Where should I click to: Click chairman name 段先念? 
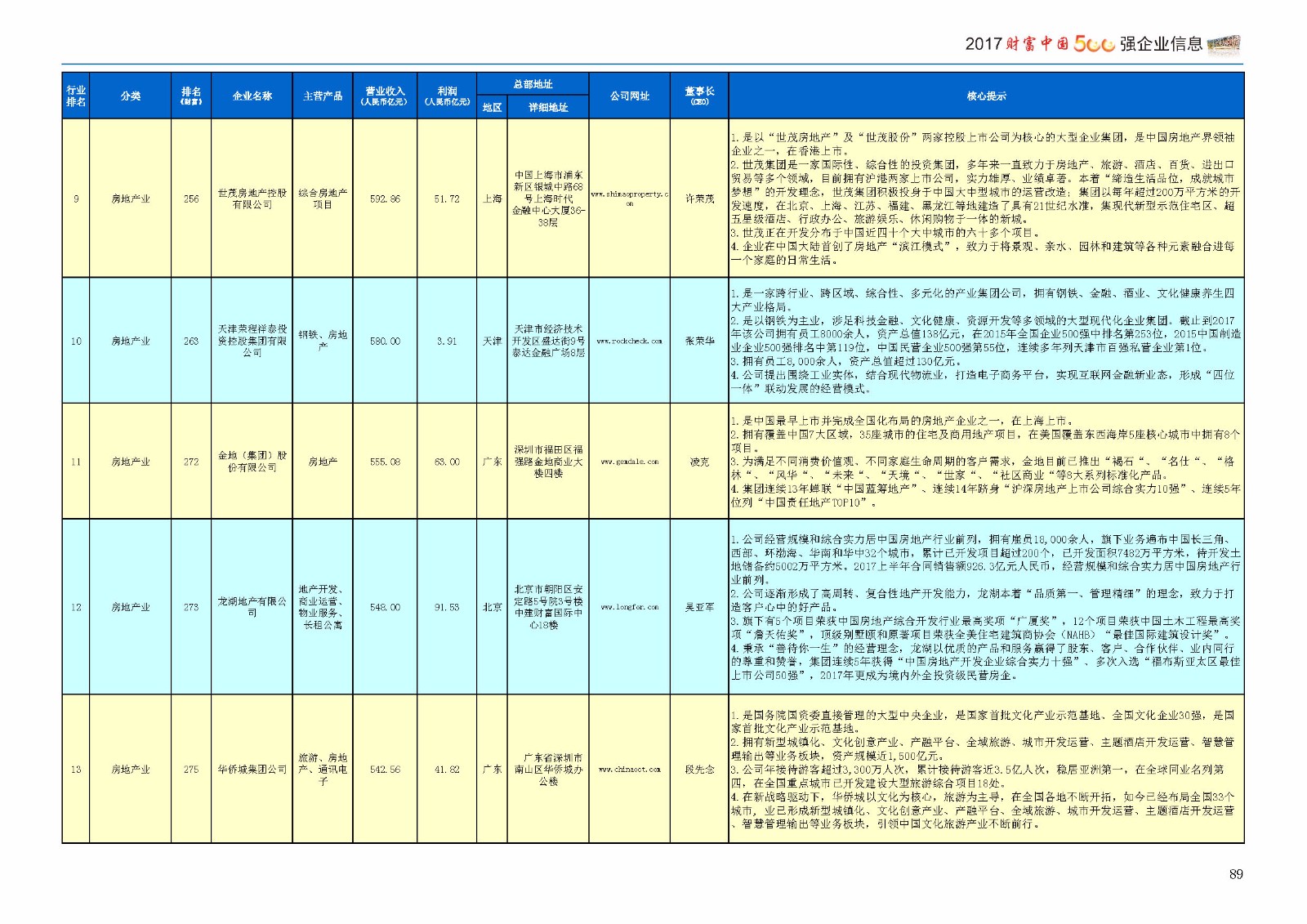coord(699,770)
